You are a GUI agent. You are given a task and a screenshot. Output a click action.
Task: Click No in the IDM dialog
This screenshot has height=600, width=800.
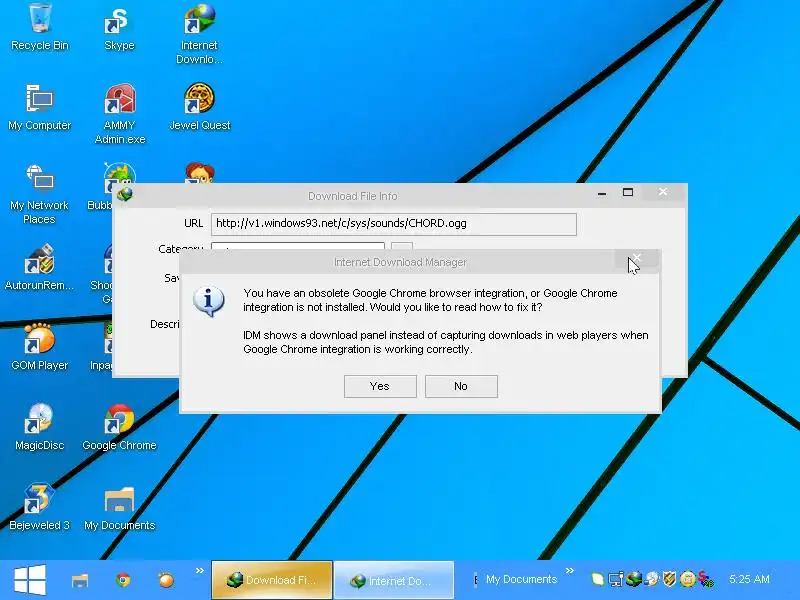click(461, 386)
